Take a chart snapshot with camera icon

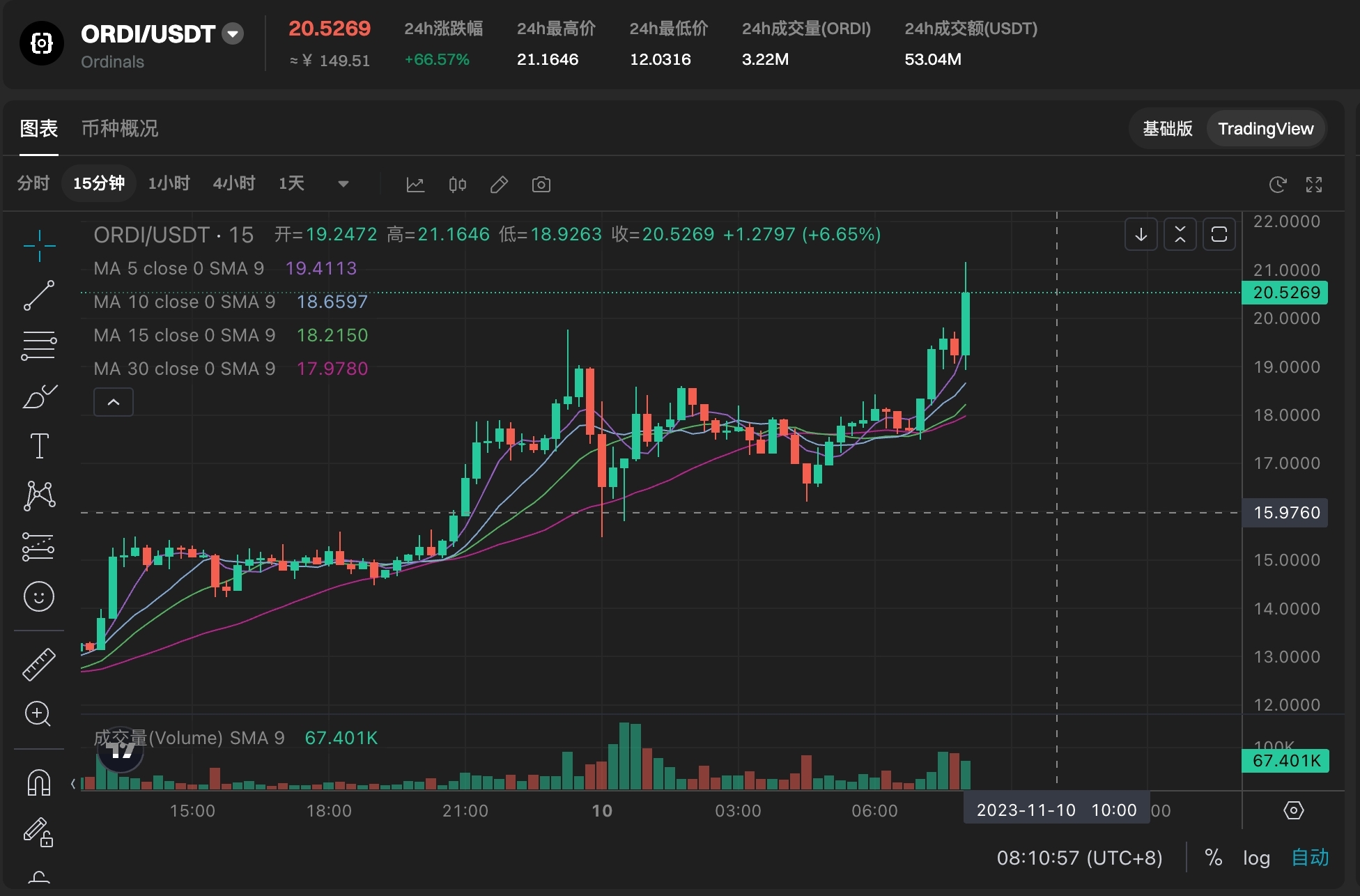click(541, 185)
